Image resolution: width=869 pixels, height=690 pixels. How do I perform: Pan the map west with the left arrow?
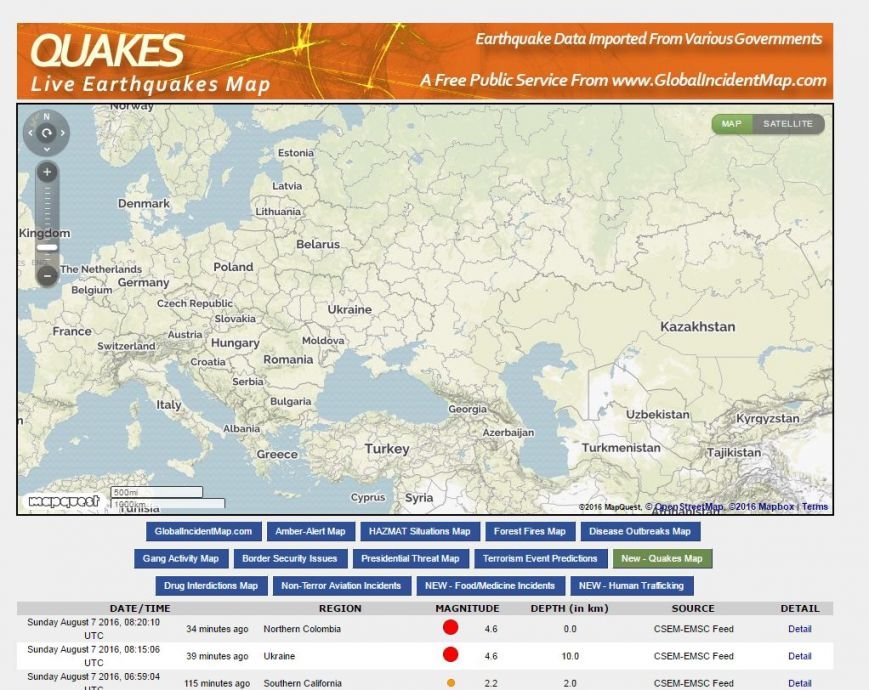30,133
